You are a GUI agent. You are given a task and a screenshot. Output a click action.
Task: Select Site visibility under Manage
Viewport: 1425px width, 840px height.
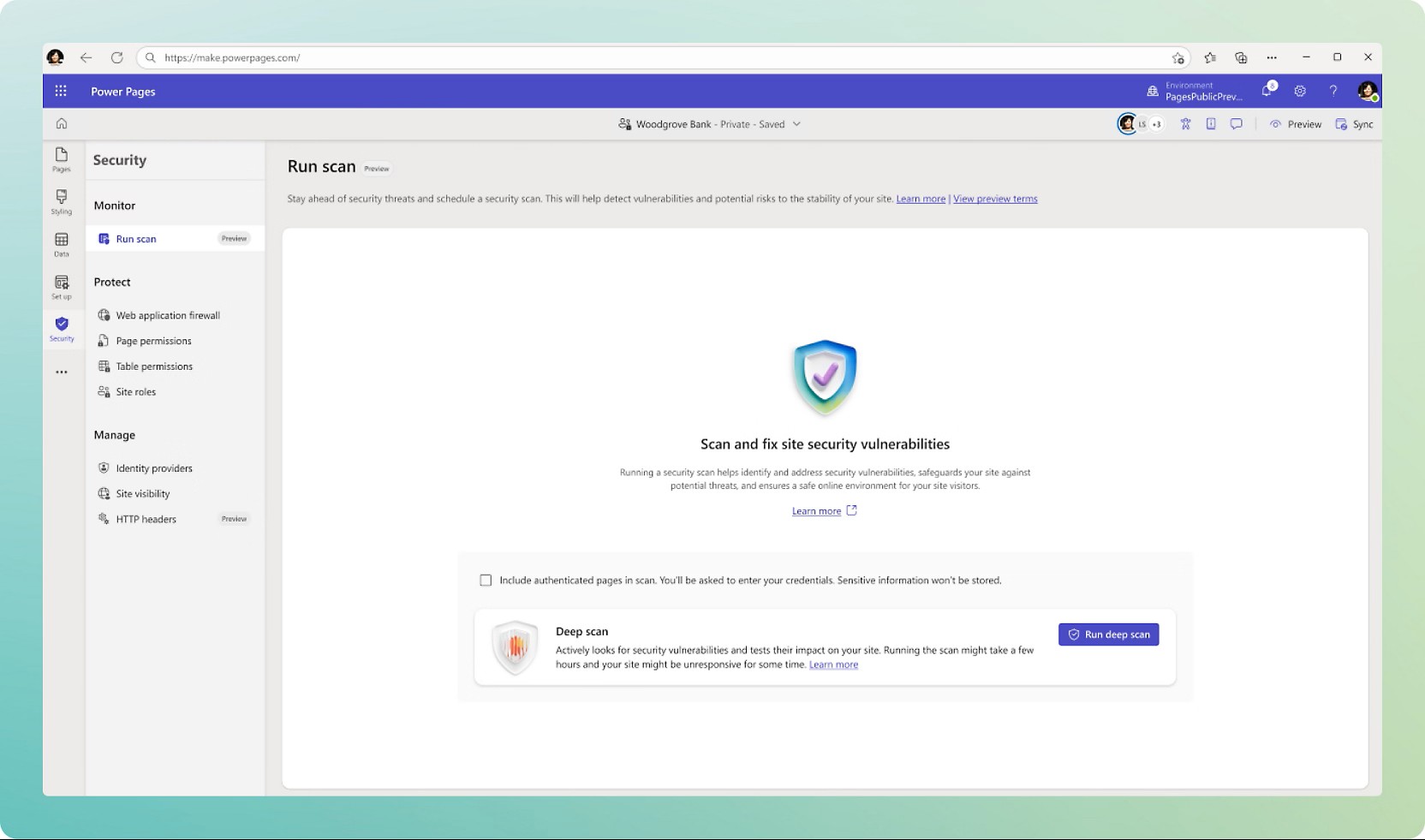pos(142,493)
